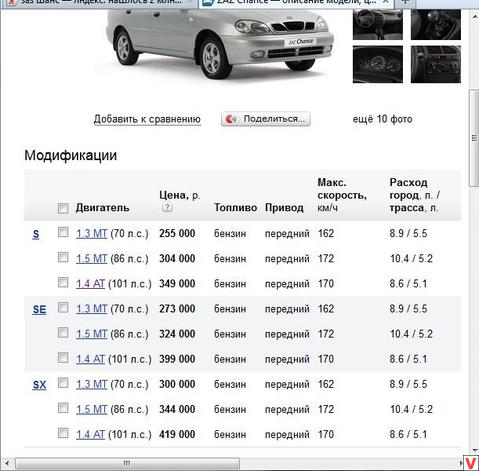Open 1.3 MT link in the 255 000 row
This screenshot has height=471, width=479.
click(92, 233)
